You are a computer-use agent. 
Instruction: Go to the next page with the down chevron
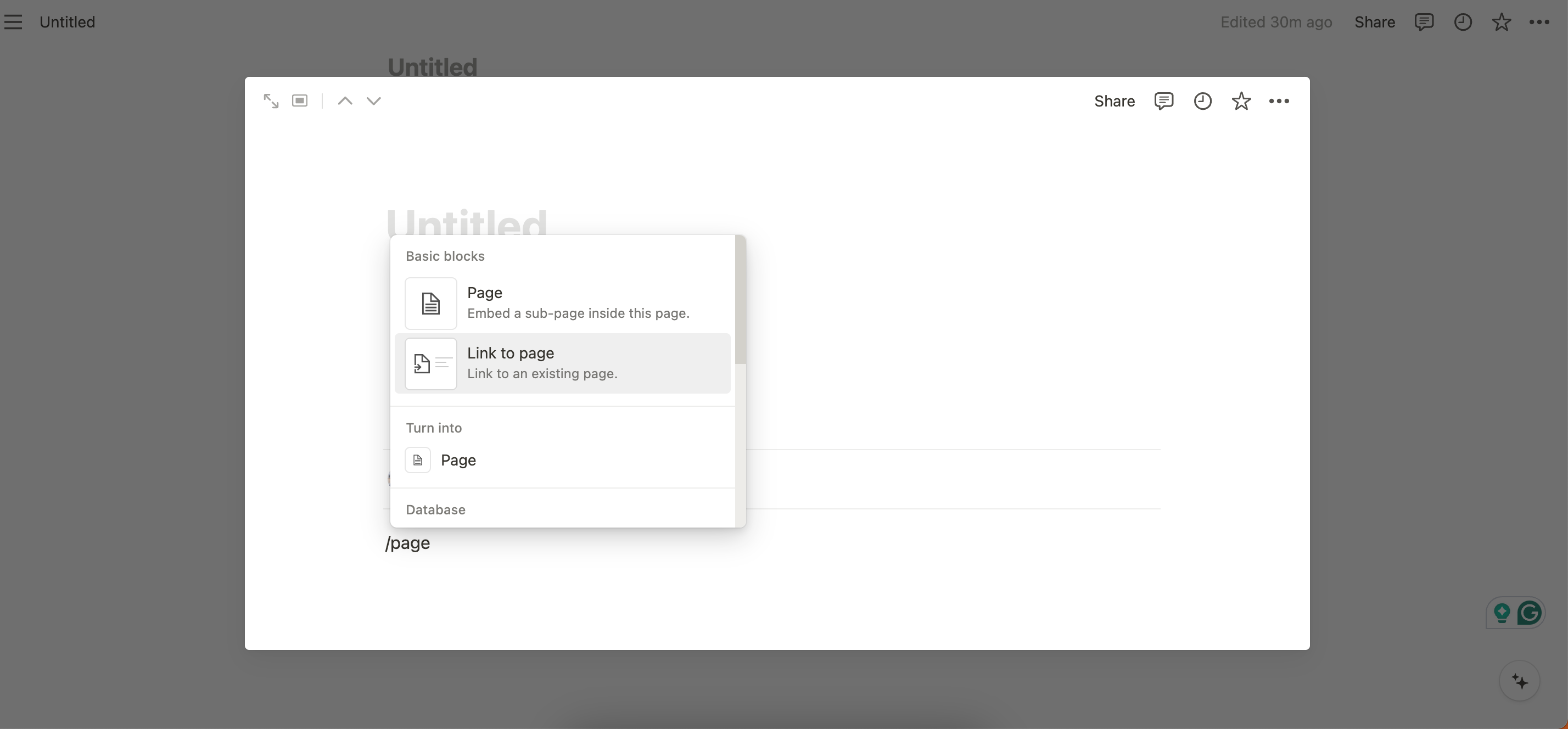(x=374, y=101)
